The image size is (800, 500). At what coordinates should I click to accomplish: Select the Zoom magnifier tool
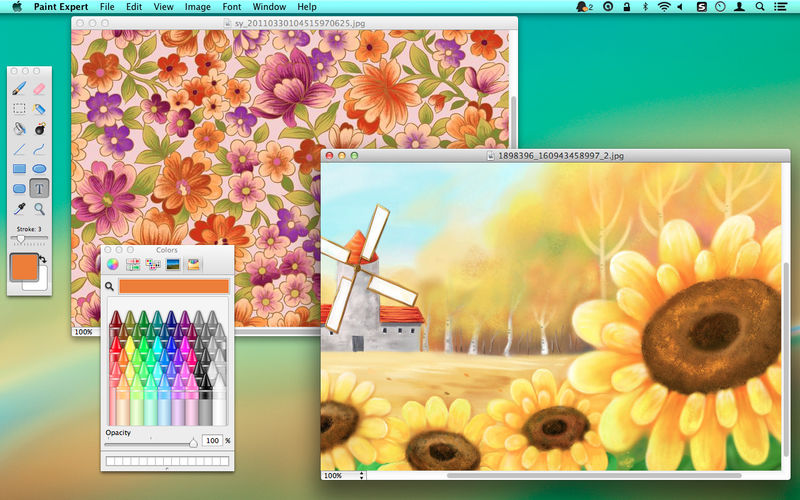[x=39, y=208]
